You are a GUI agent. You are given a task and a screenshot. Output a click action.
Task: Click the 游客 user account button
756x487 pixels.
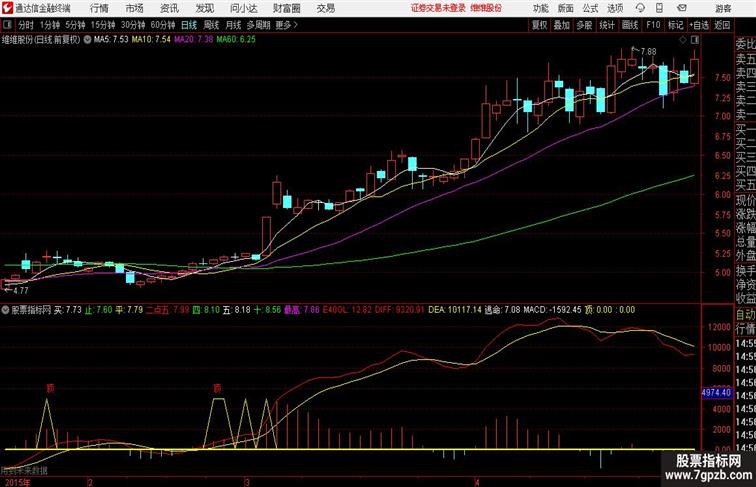723,8
